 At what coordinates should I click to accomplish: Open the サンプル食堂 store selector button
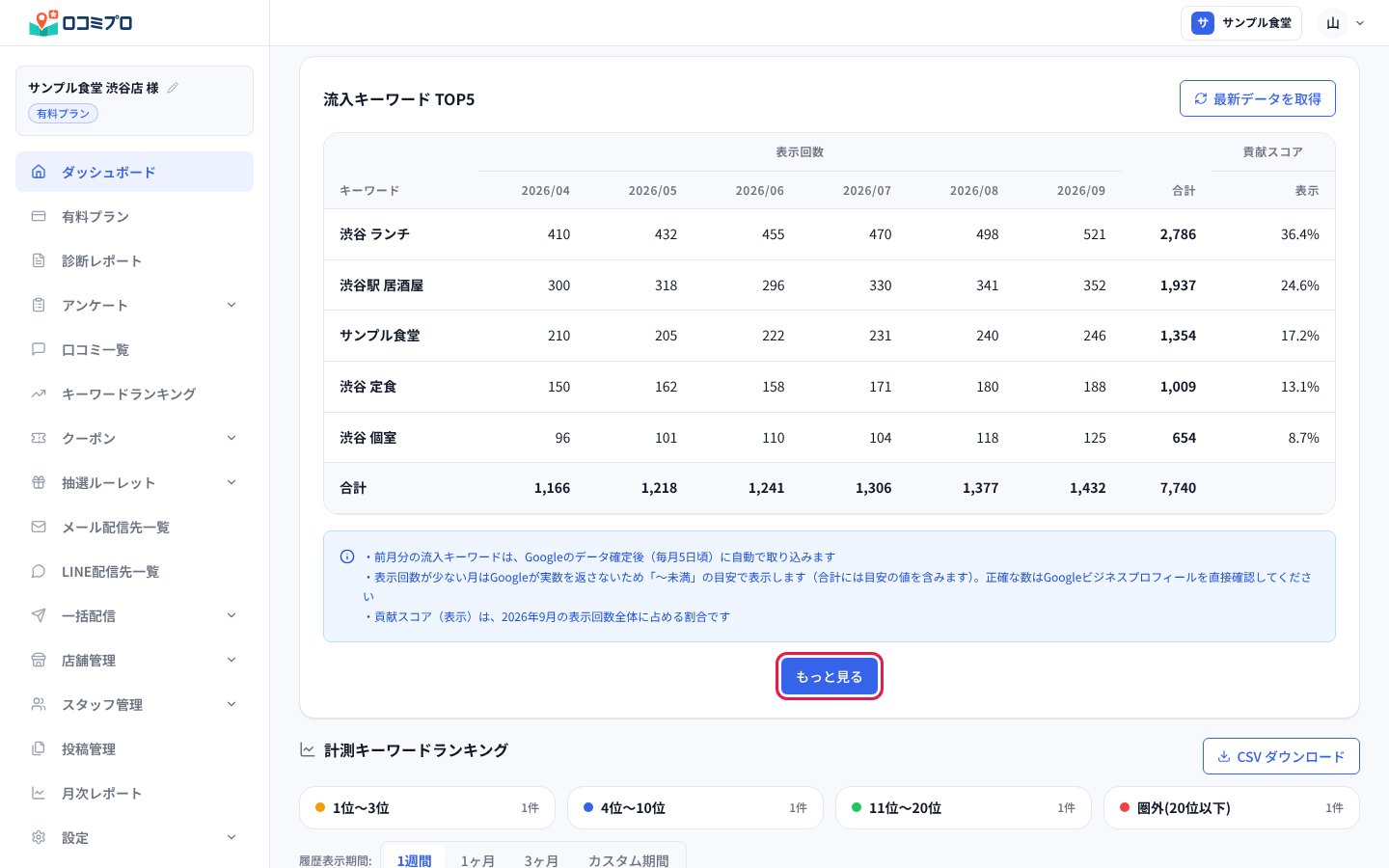[1241, 23]
